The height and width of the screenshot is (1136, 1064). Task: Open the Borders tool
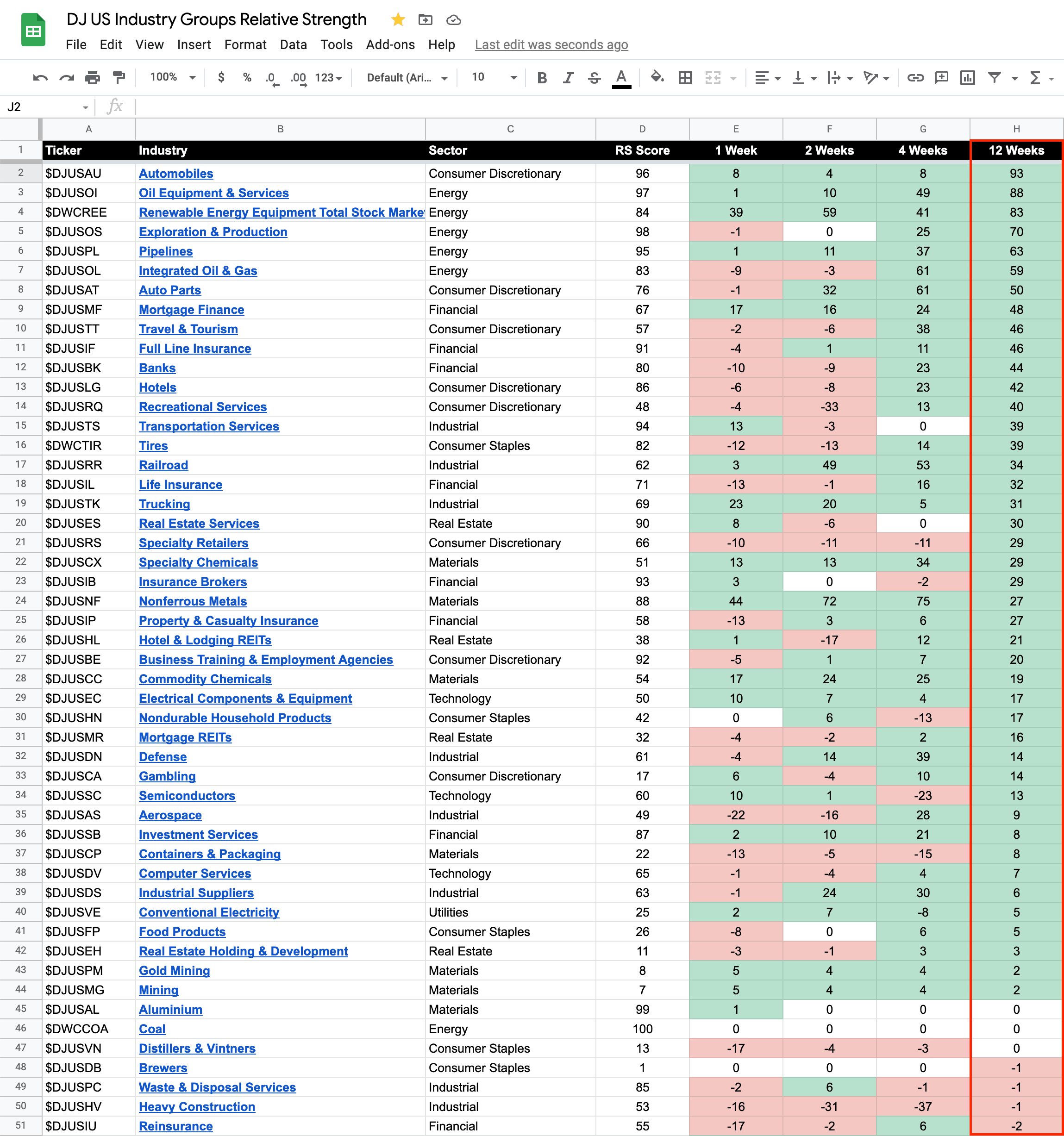685,78
